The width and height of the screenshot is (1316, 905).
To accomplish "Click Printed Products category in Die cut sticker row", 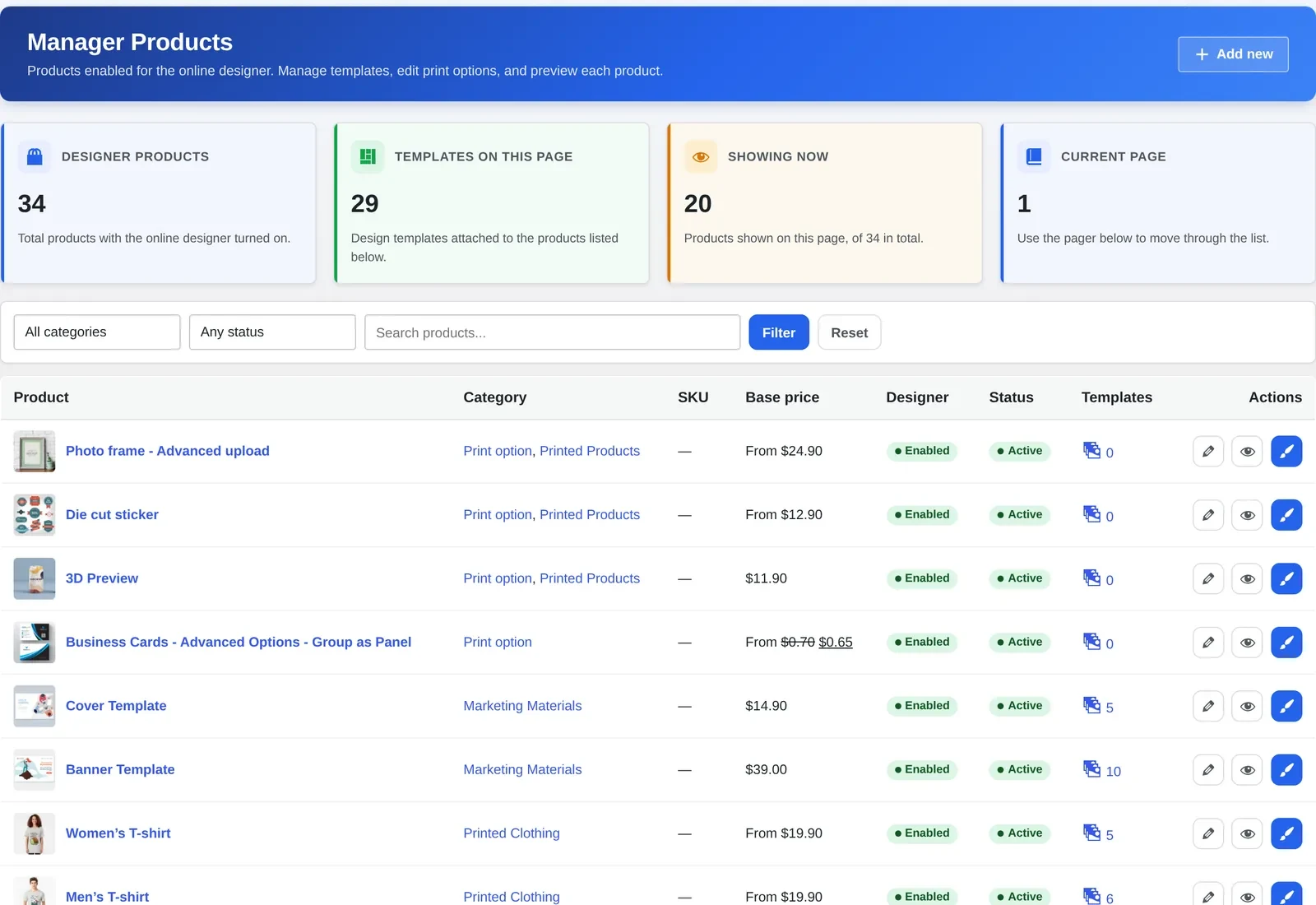I will pyautogui.click(x=590, y=515).
